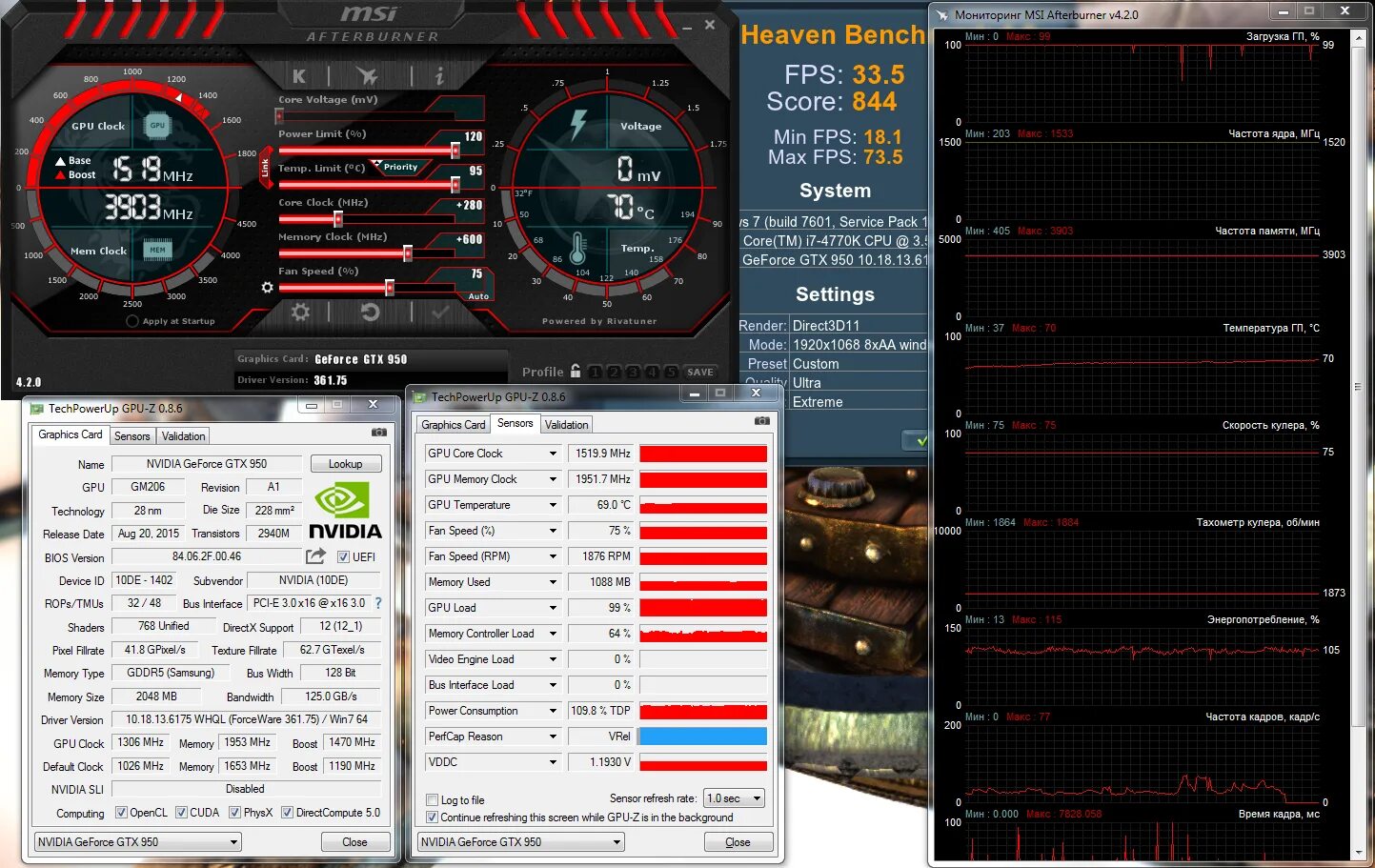Select Afterburner profile slot 1
1375x868 pixels.
595,372
